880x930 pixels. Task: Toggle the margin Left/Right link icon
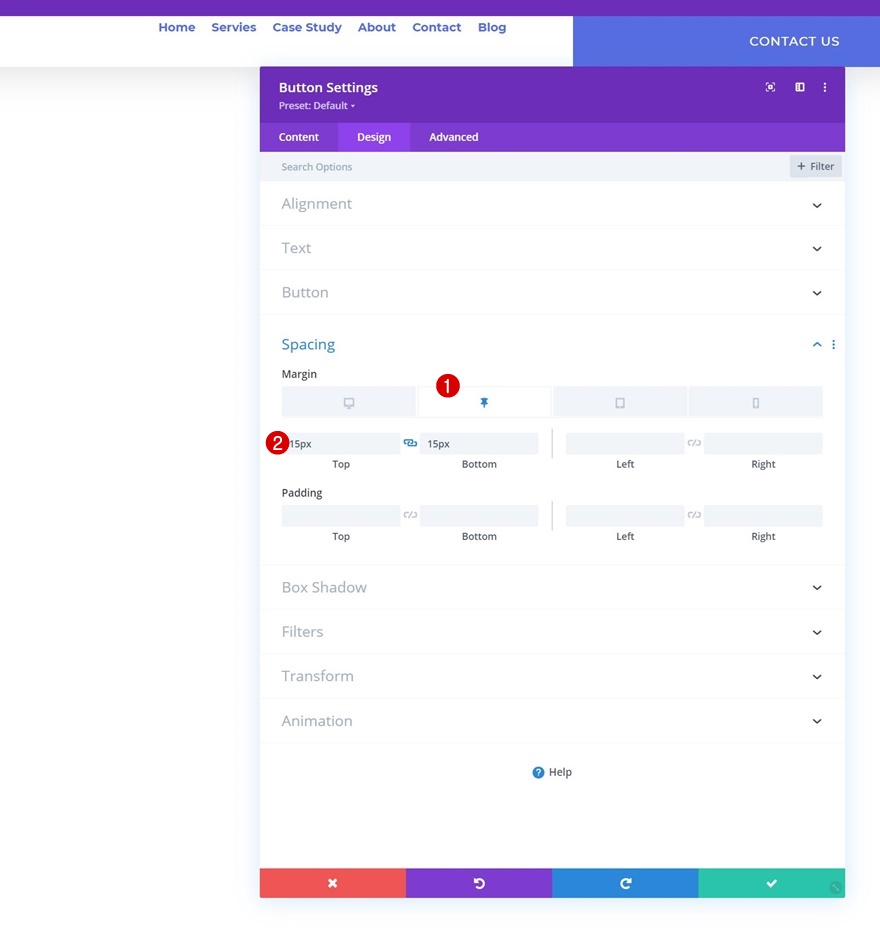click(694, 443)
